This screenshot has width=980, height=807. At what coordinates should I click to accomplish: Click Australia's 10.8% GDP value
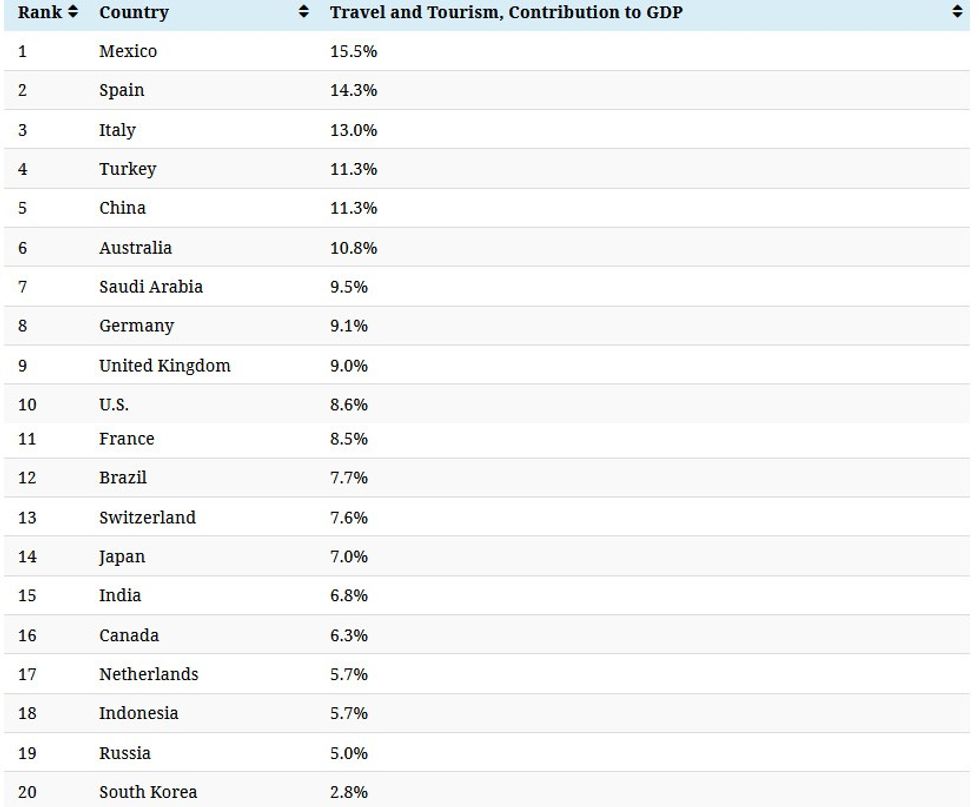pos(353,248)
